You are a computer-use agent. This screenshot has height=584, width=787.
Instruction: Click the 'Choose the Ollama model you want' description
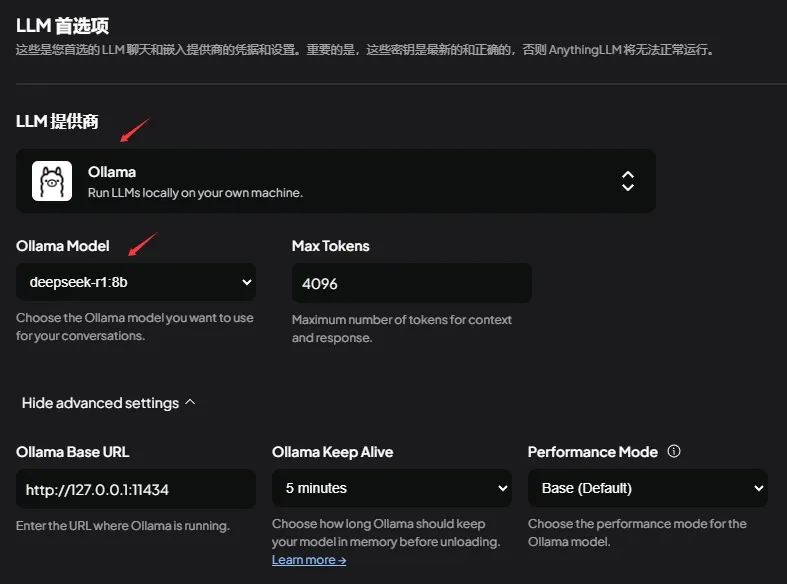(135, 327)
